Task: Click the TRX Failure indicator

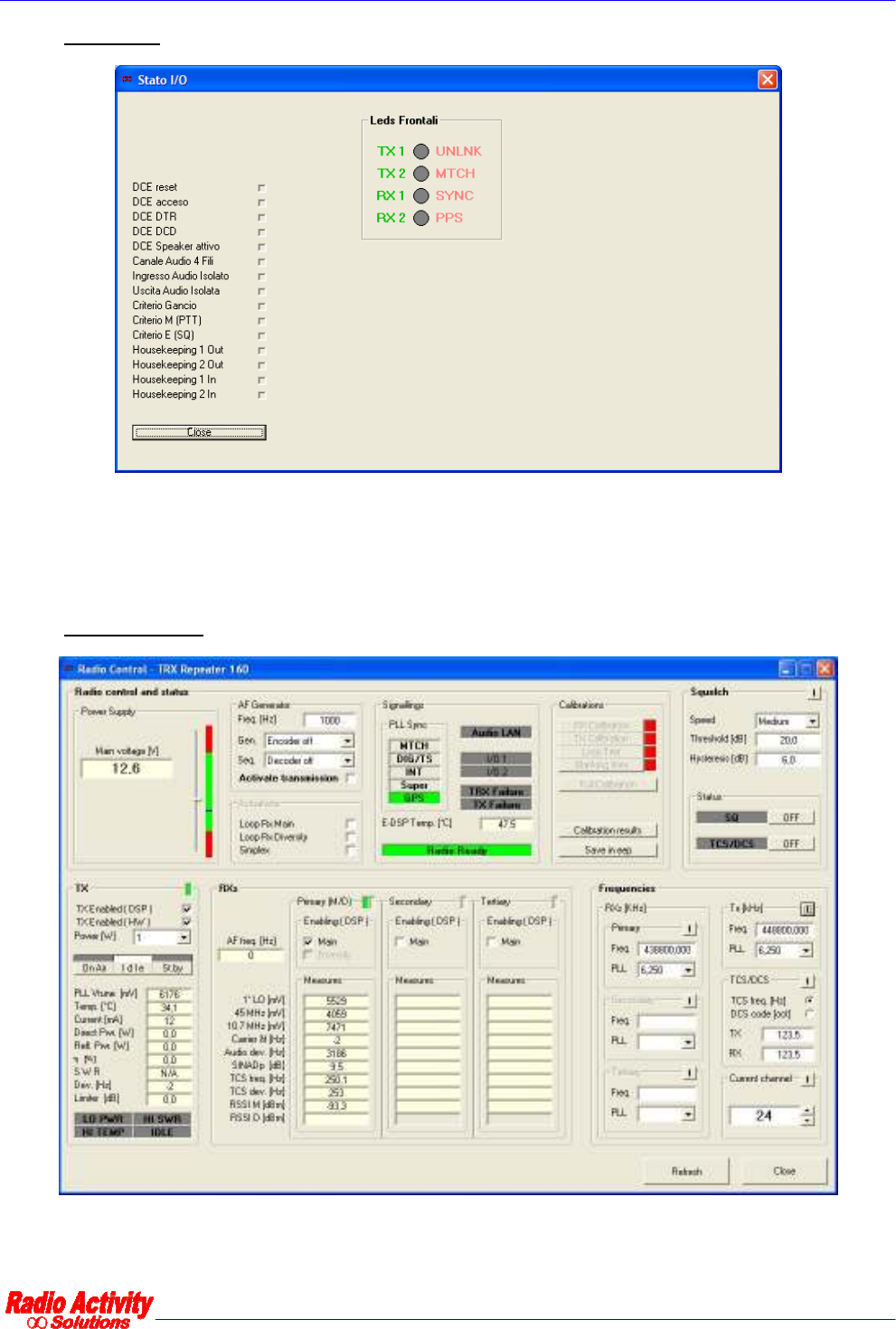Action: point(496,791)
